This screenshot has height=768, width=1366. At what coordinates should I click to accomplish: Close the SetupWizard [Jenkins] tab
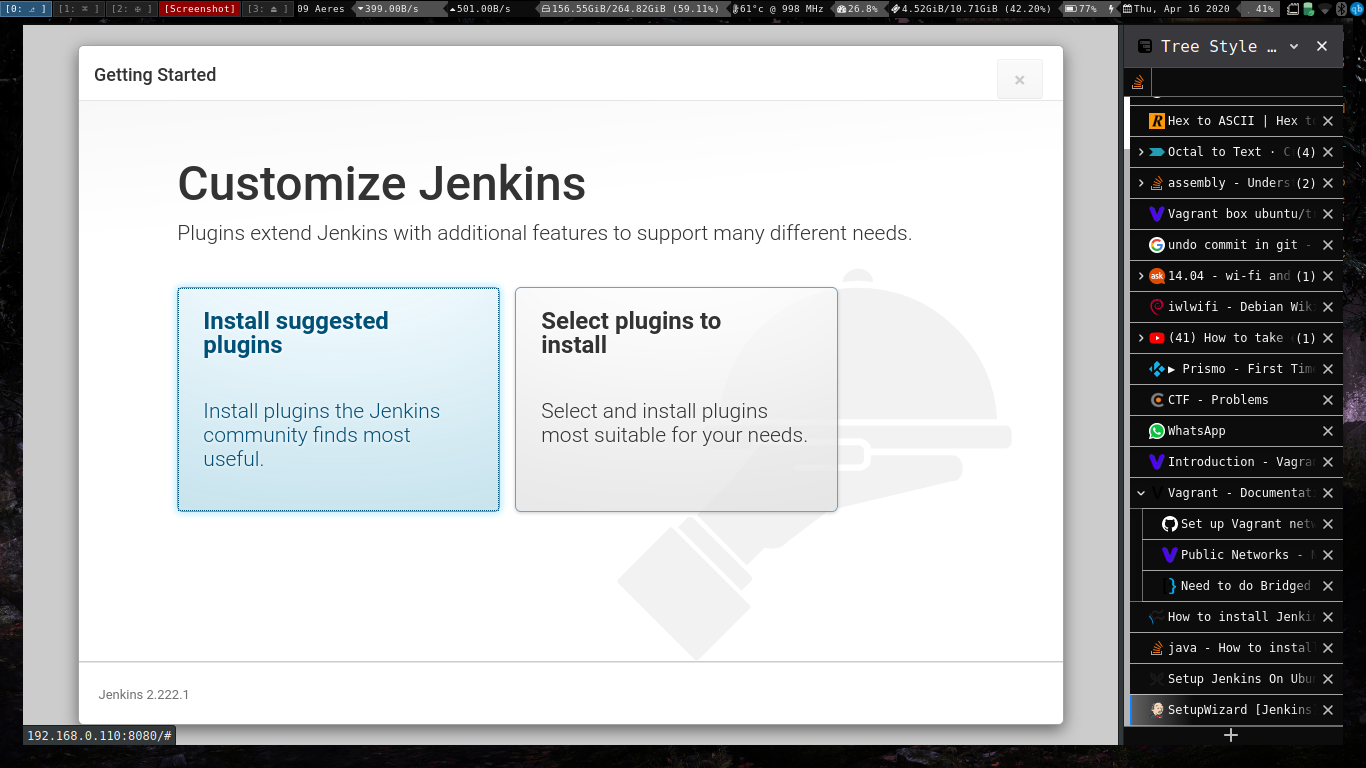(1328, 710)
